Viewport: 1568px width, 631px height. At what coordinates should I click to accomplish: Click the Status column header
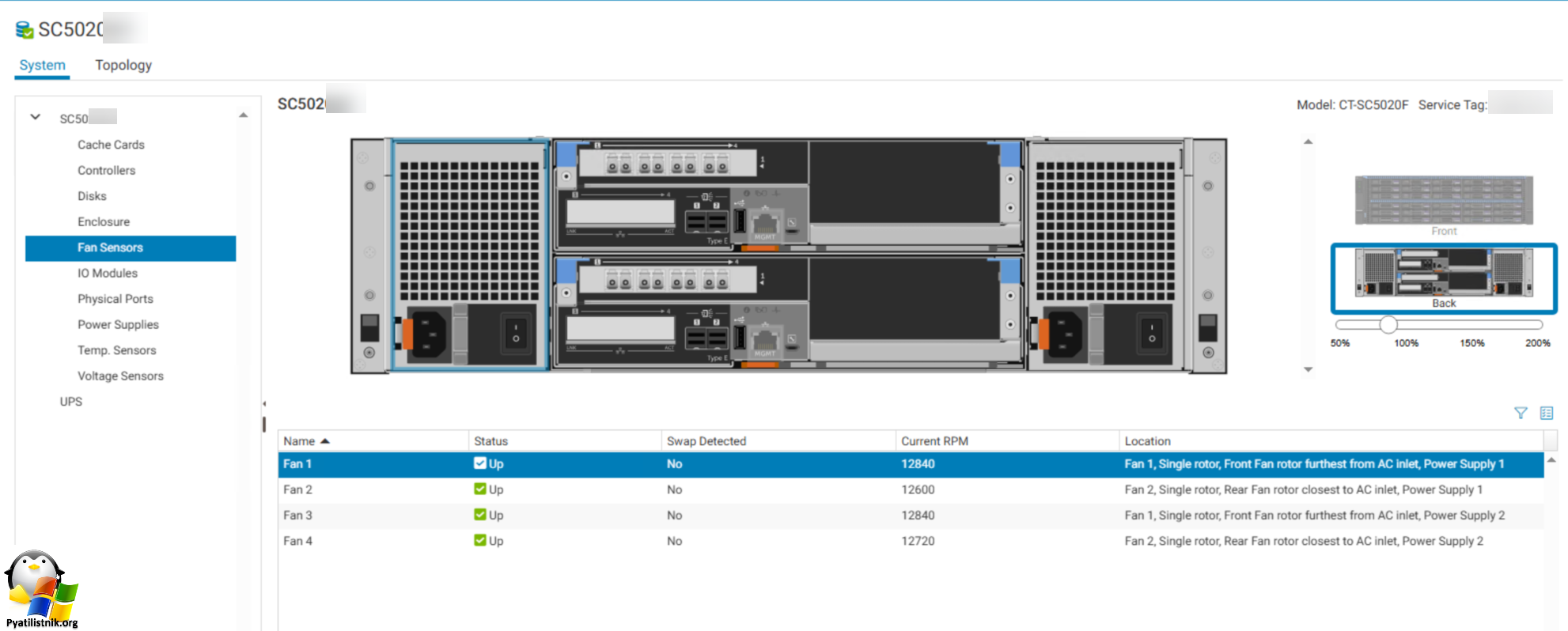coord(565,441)
